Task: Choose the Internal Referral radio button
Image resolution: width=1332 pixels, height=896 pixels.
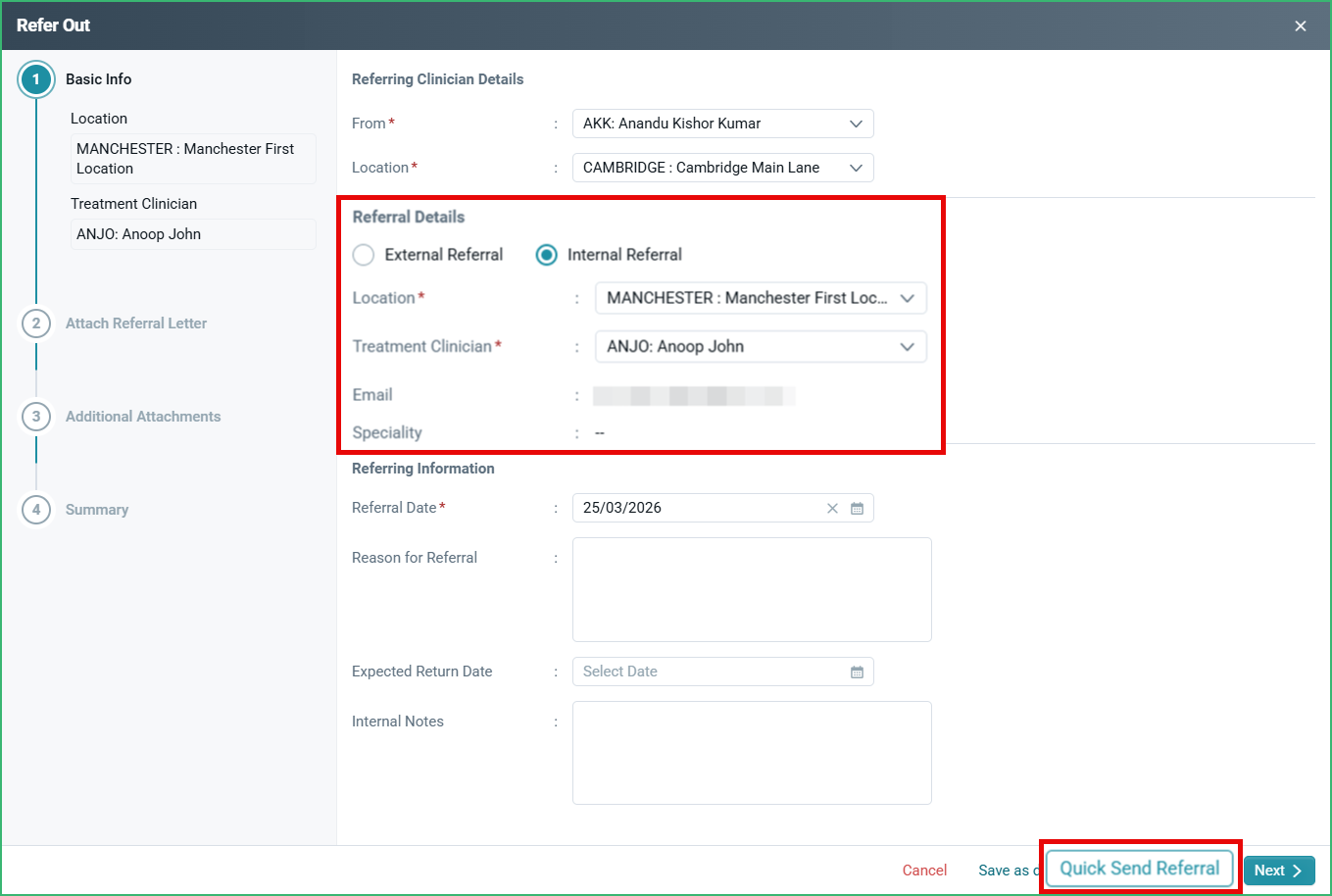Action: (x=546, y=255)
